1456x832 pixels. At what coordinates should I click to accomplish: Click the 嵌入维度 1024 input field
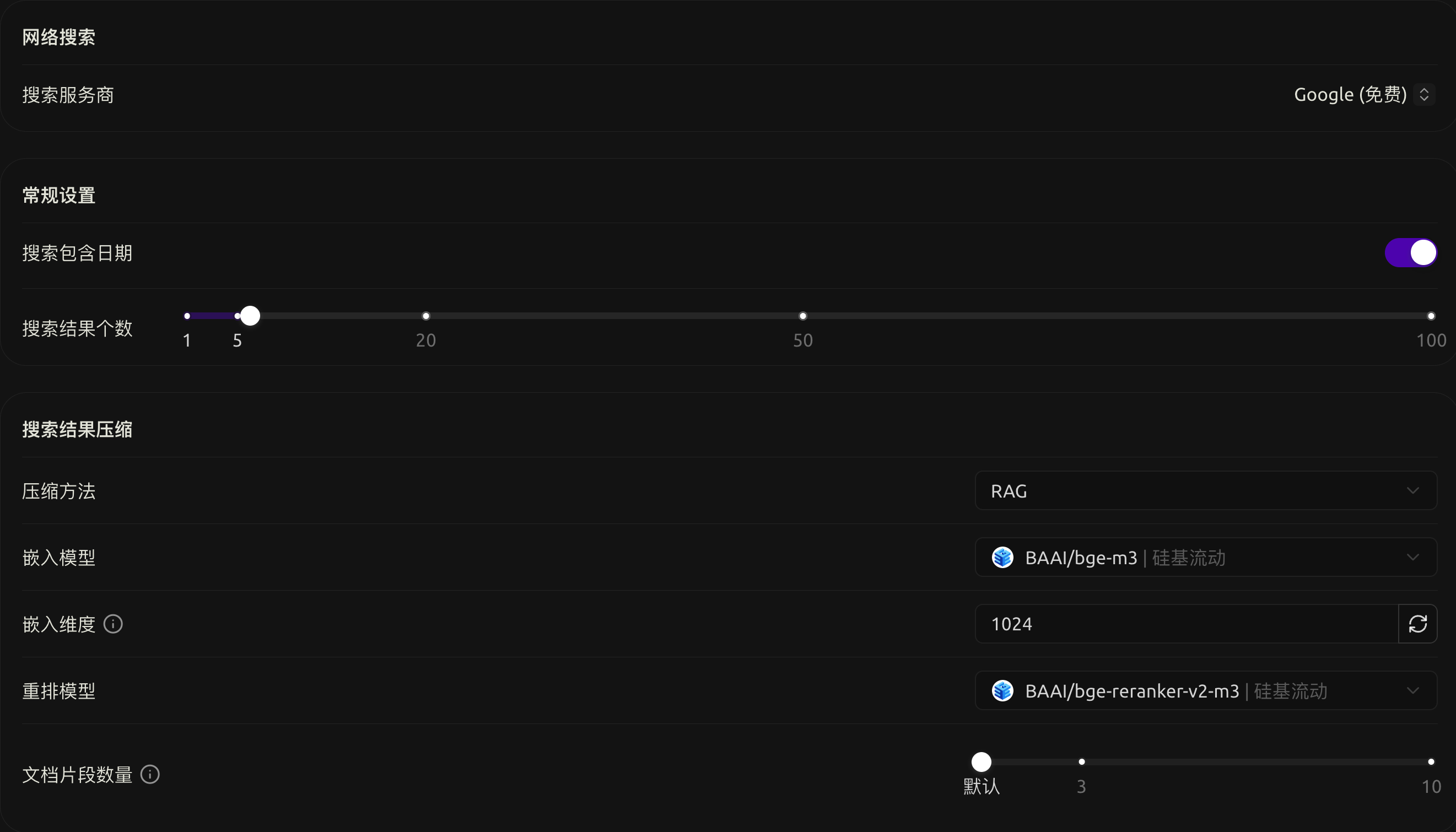1187,624
